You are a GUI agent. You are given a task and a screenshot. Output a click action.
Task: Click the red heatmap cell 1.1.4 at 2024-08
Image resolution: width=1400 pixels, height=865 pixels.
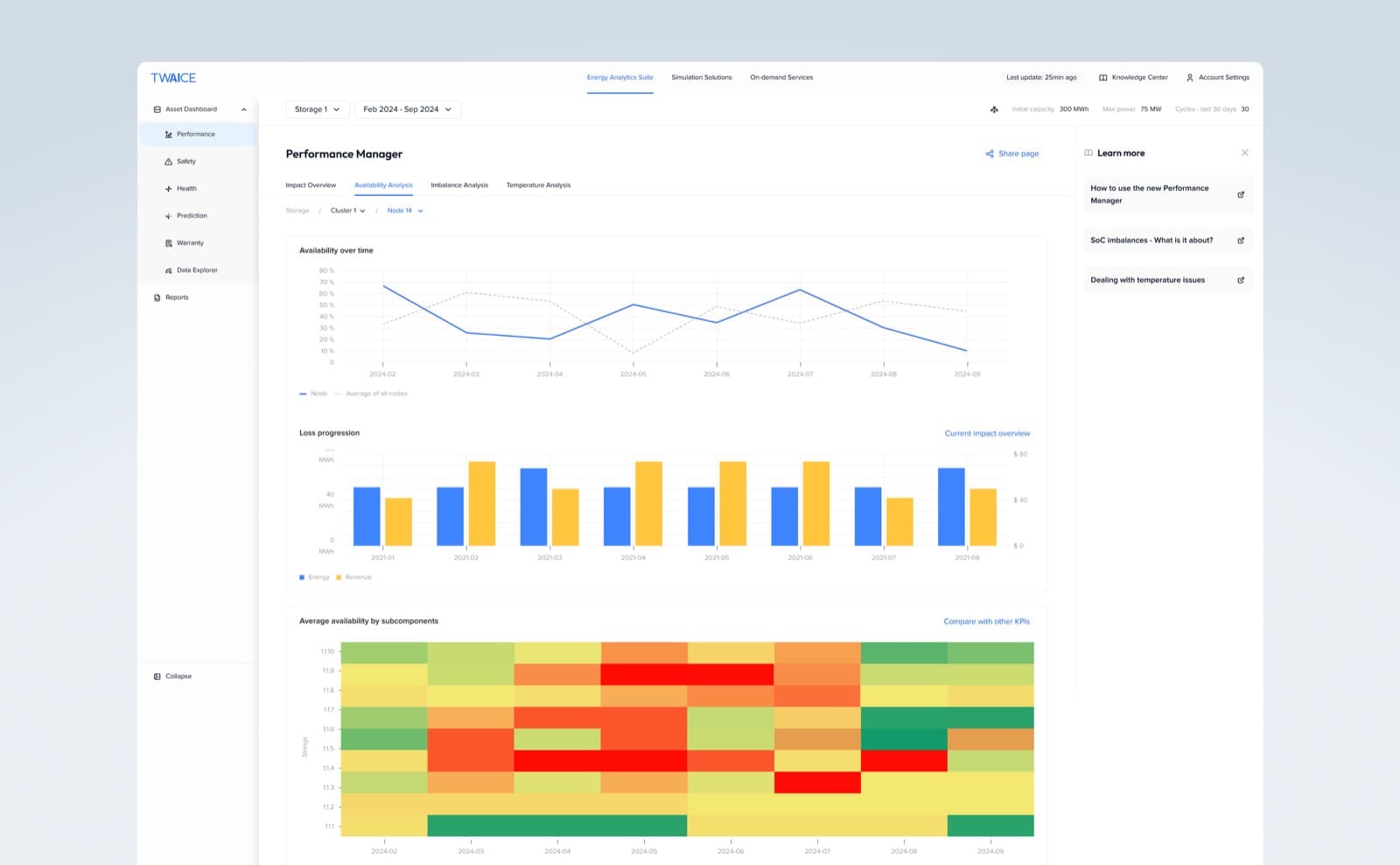click(x=904, y=761)
